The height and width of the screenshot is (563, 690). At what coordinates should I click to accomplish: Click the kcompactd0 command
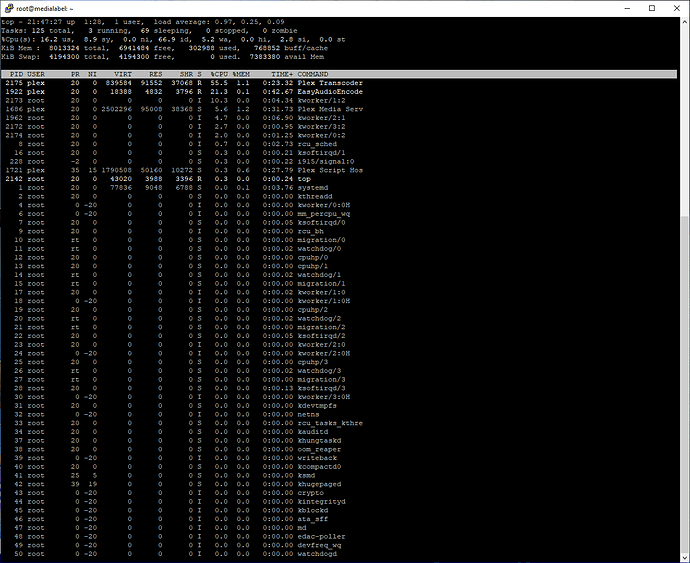pyautogui.click(x=319, y=467)
